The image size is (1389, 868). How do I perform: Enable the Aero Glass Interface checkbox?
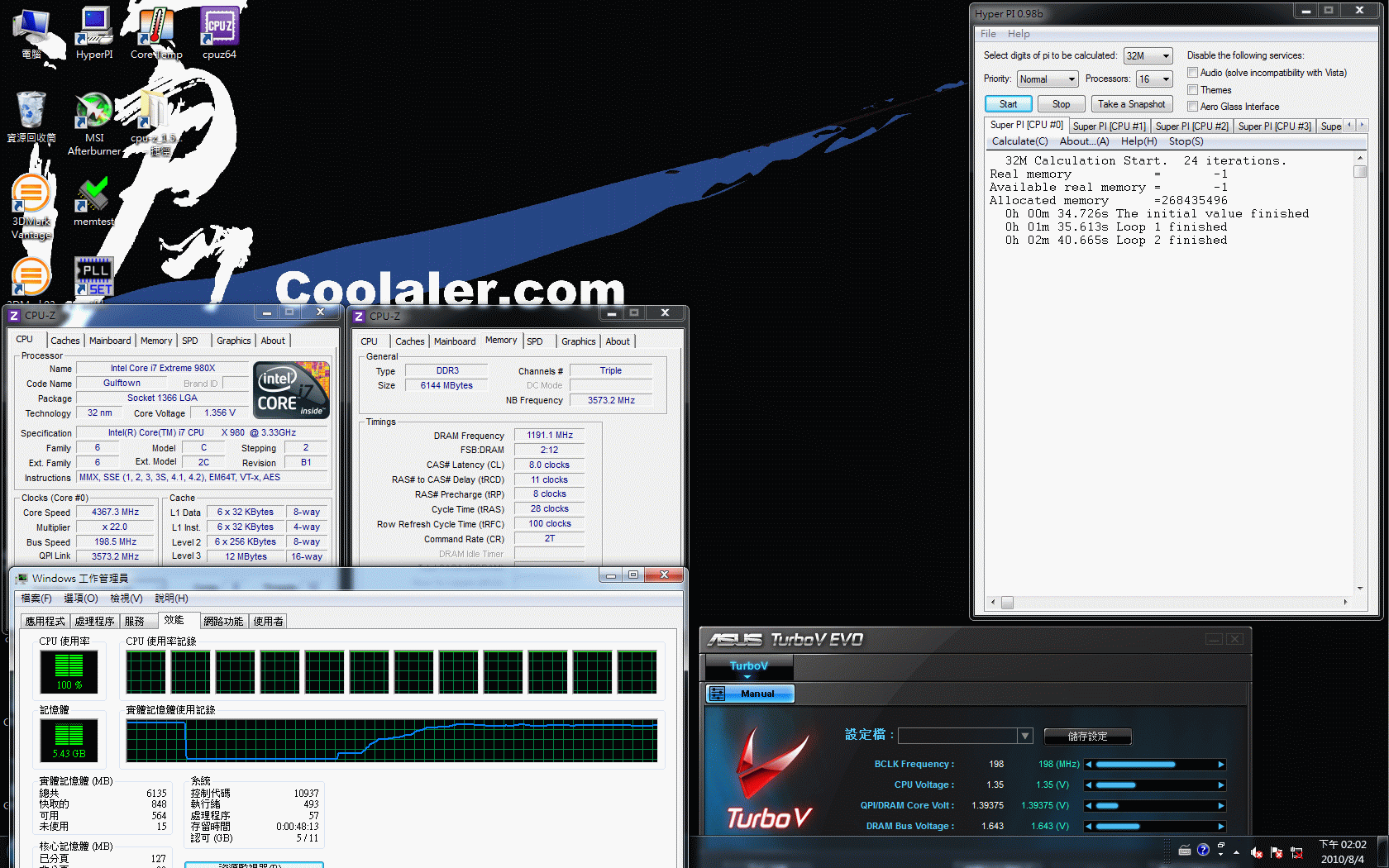[1192, 107]
